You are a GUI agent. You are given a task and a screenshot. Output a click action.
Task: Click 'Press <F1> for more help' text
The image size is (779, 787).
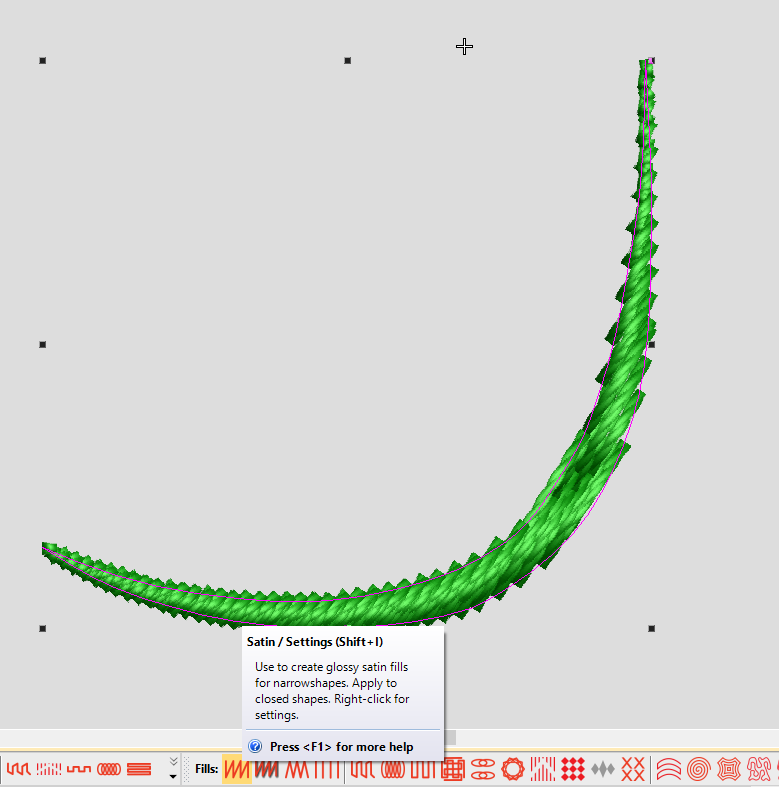click(341, 747)
